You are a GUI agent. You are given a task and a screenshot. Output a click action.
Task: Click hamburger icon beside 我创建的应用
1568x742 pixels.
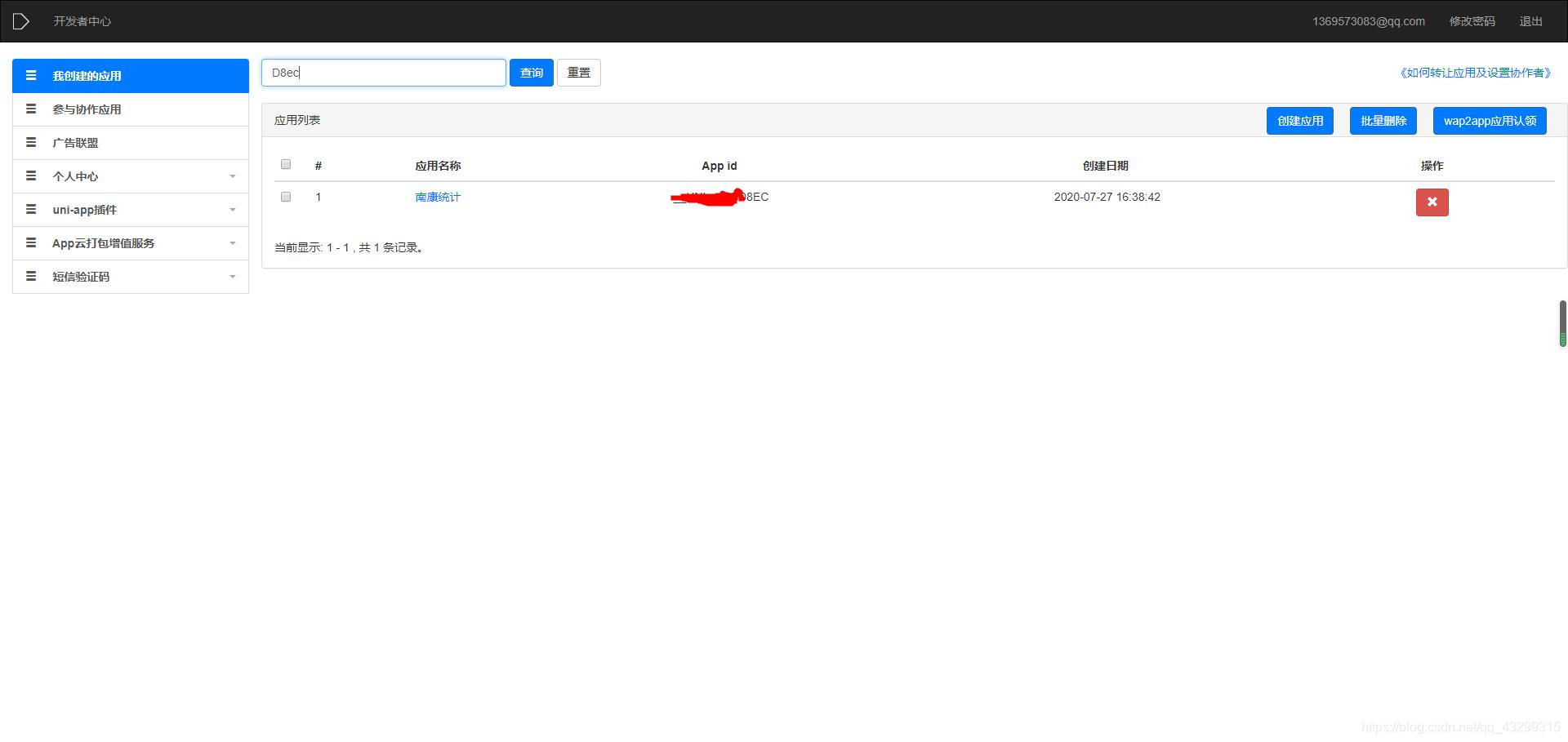point(31,75)
